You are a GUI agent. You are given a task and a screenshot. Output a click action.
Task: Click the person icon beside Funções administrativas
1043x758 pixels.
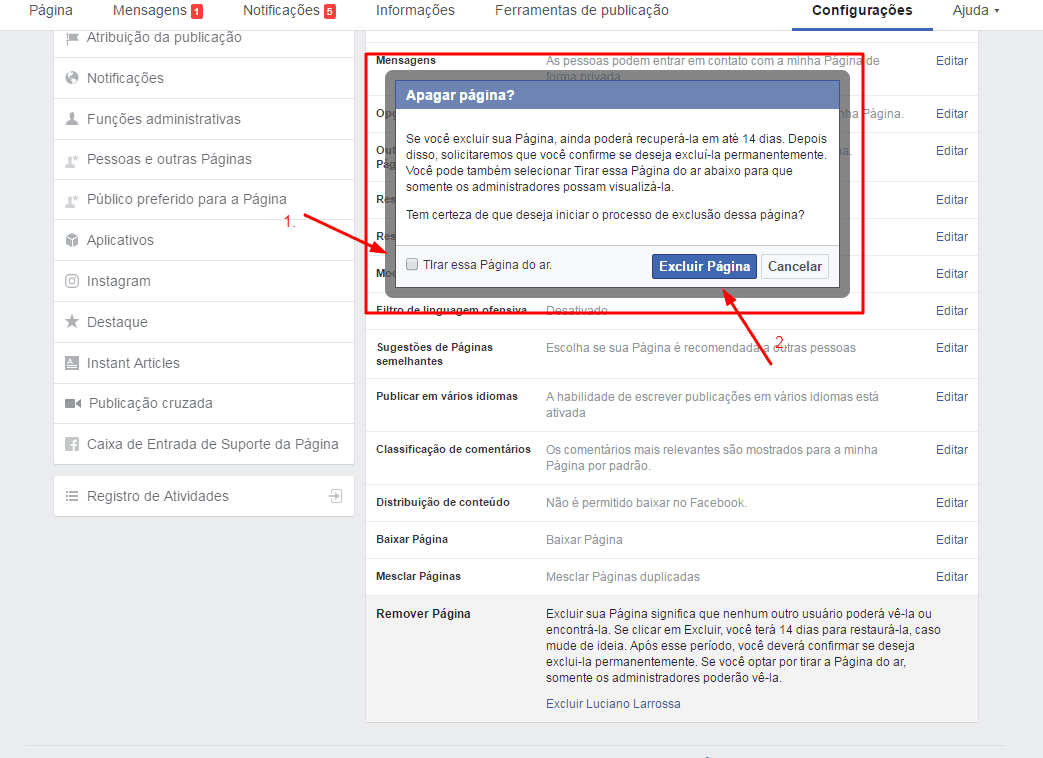pos(72,119)
